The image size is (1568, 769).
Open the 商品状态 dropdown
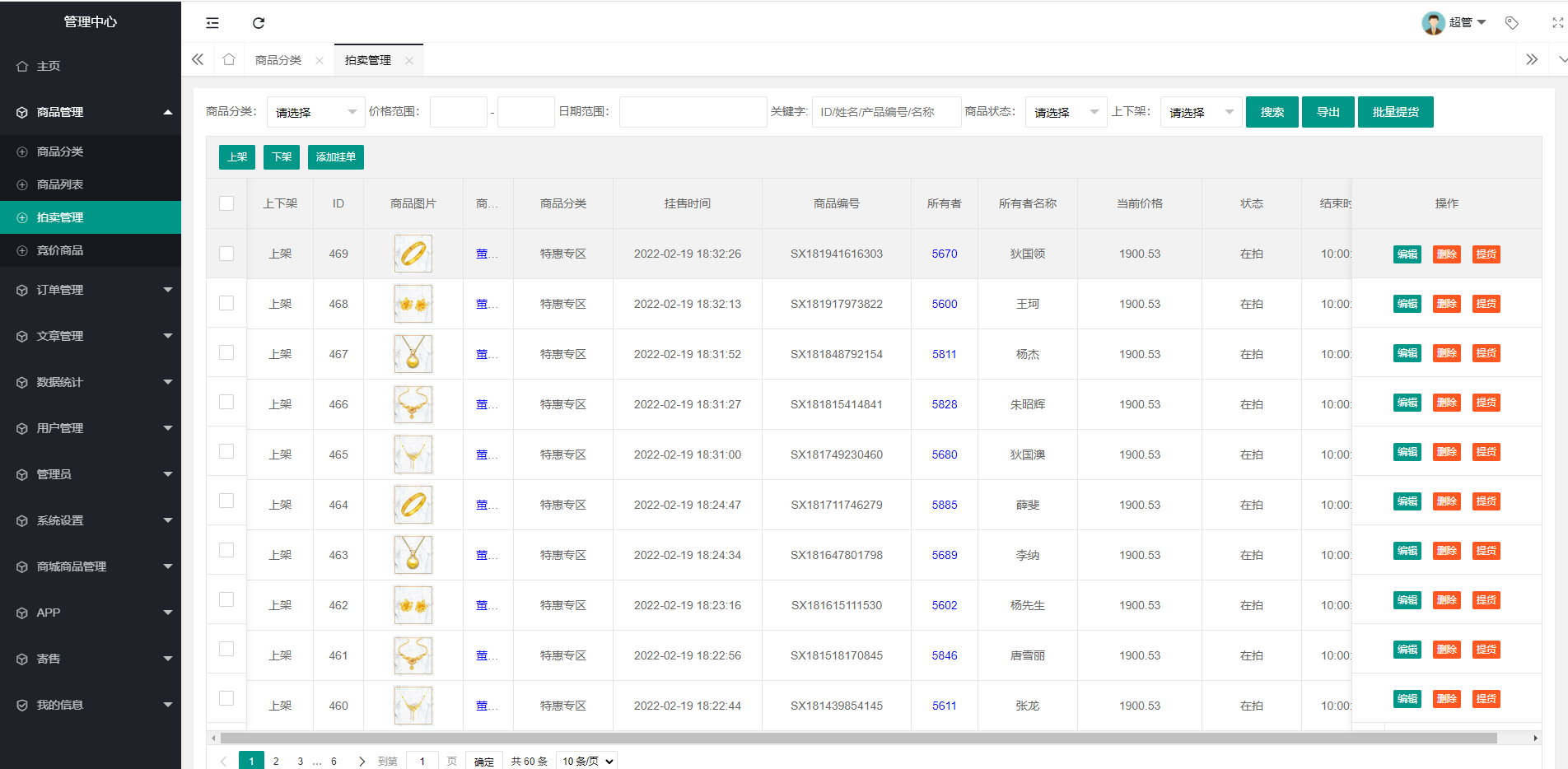[x=1066, y=112]
